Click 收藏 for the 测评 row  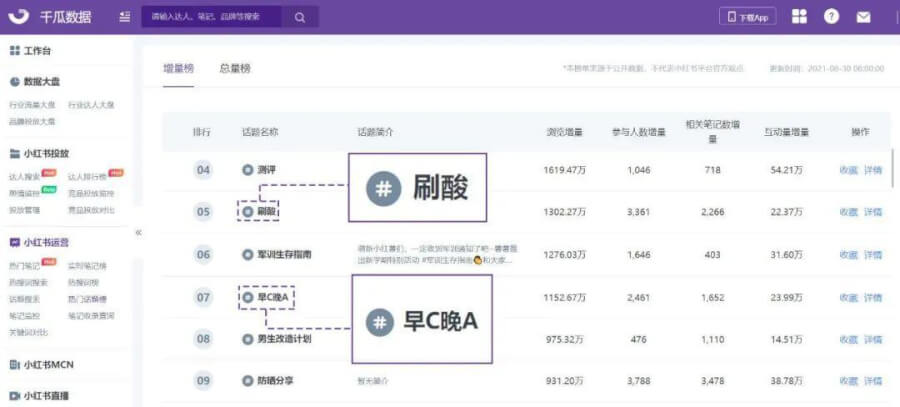(848, 170)
